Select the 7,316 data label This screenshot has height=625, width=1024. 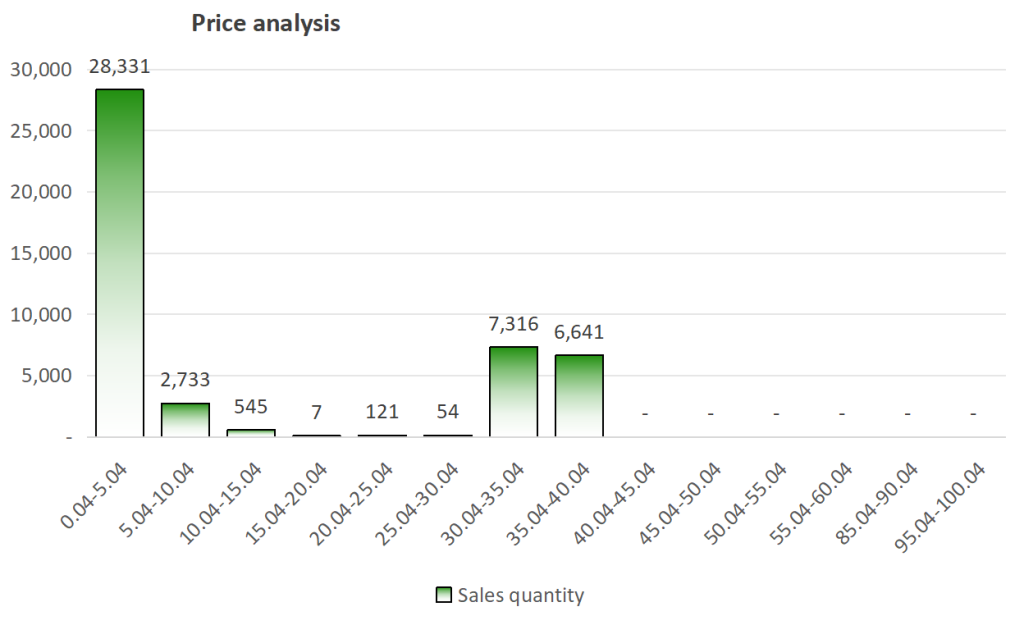tap(513, 325)
